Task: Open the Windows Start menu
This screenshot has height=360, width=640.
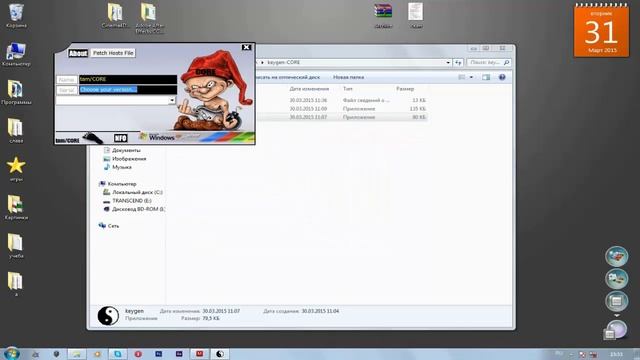Action: (x=11, y=353)
